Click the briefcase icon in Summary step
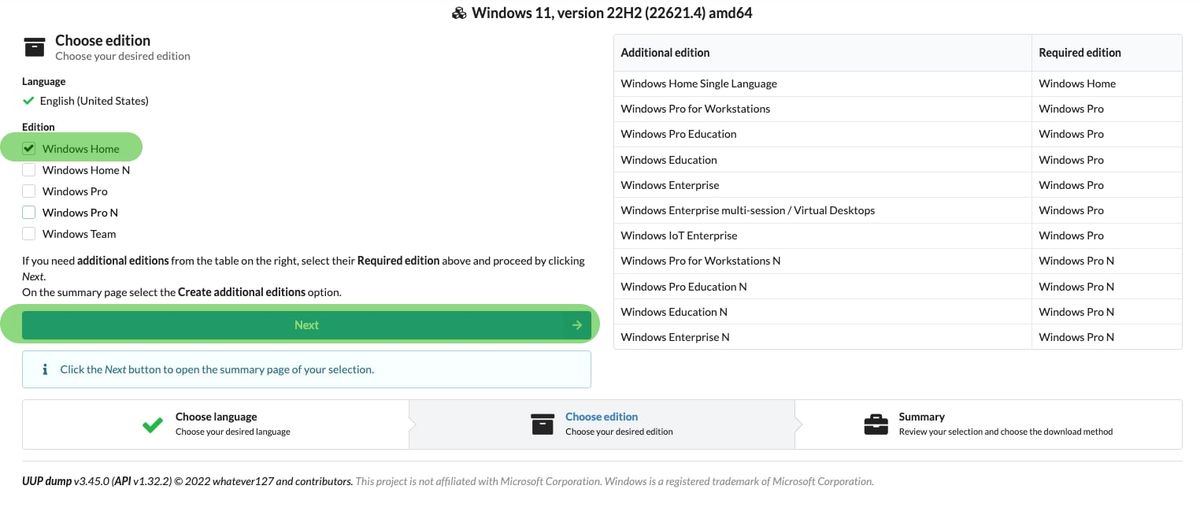Screen dimensions: 1200x519 876,425
